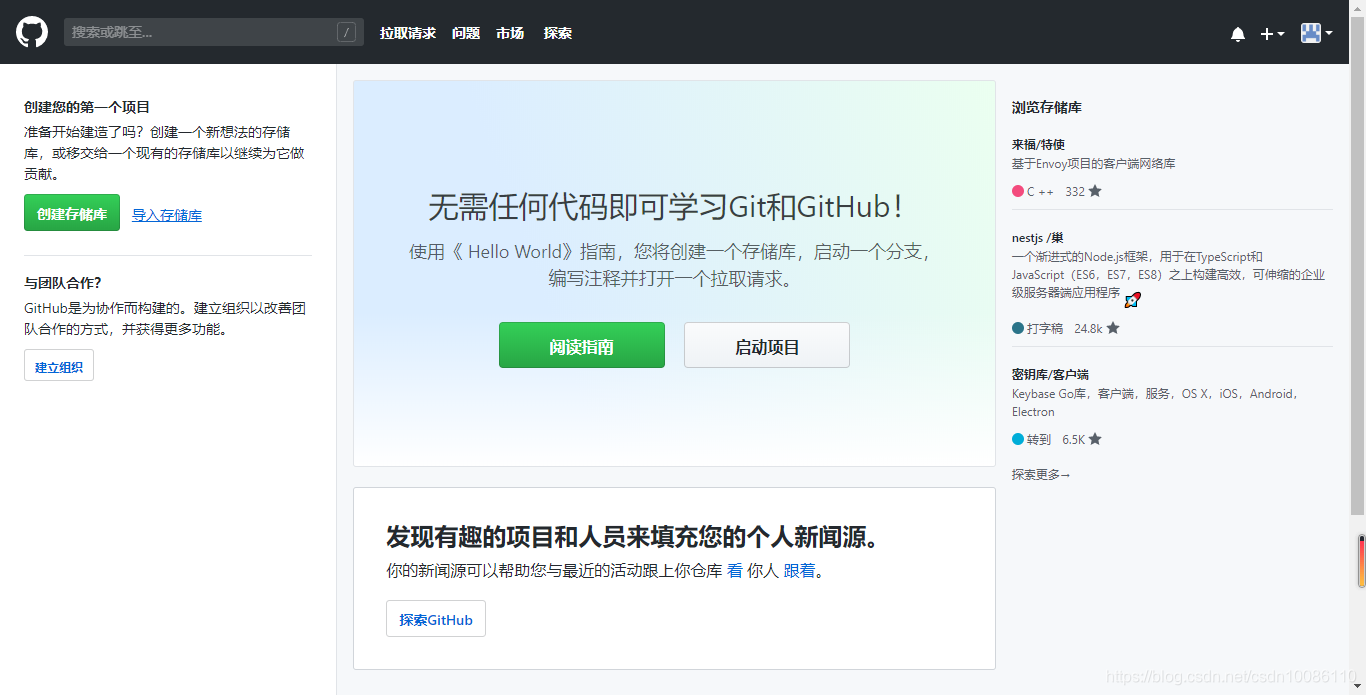Click the crossed-swords emoji in nestjs description

[1132, 299]
